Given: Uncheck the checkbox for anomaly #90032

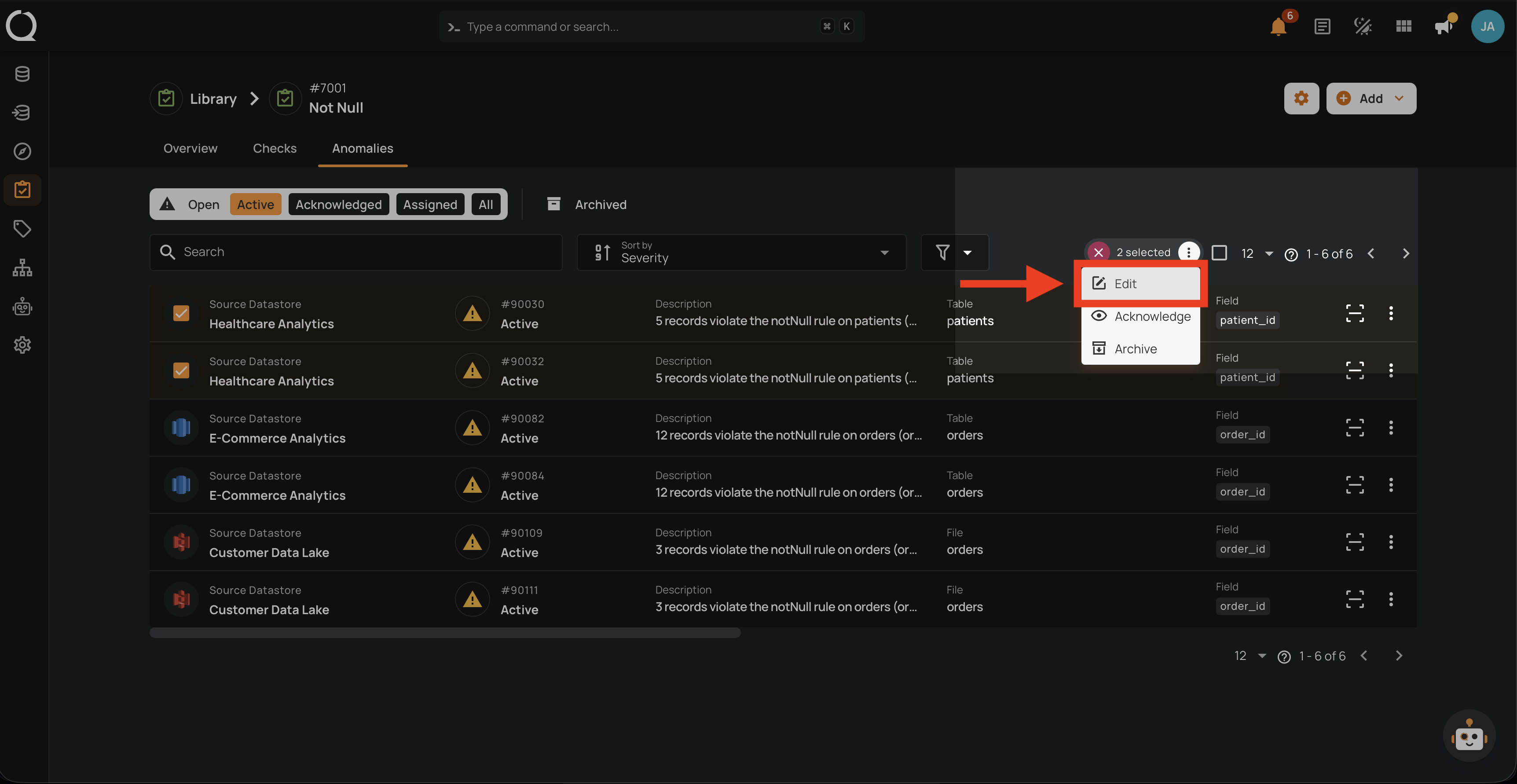Looking at the screenshot, I should click(x=181, y=370).
